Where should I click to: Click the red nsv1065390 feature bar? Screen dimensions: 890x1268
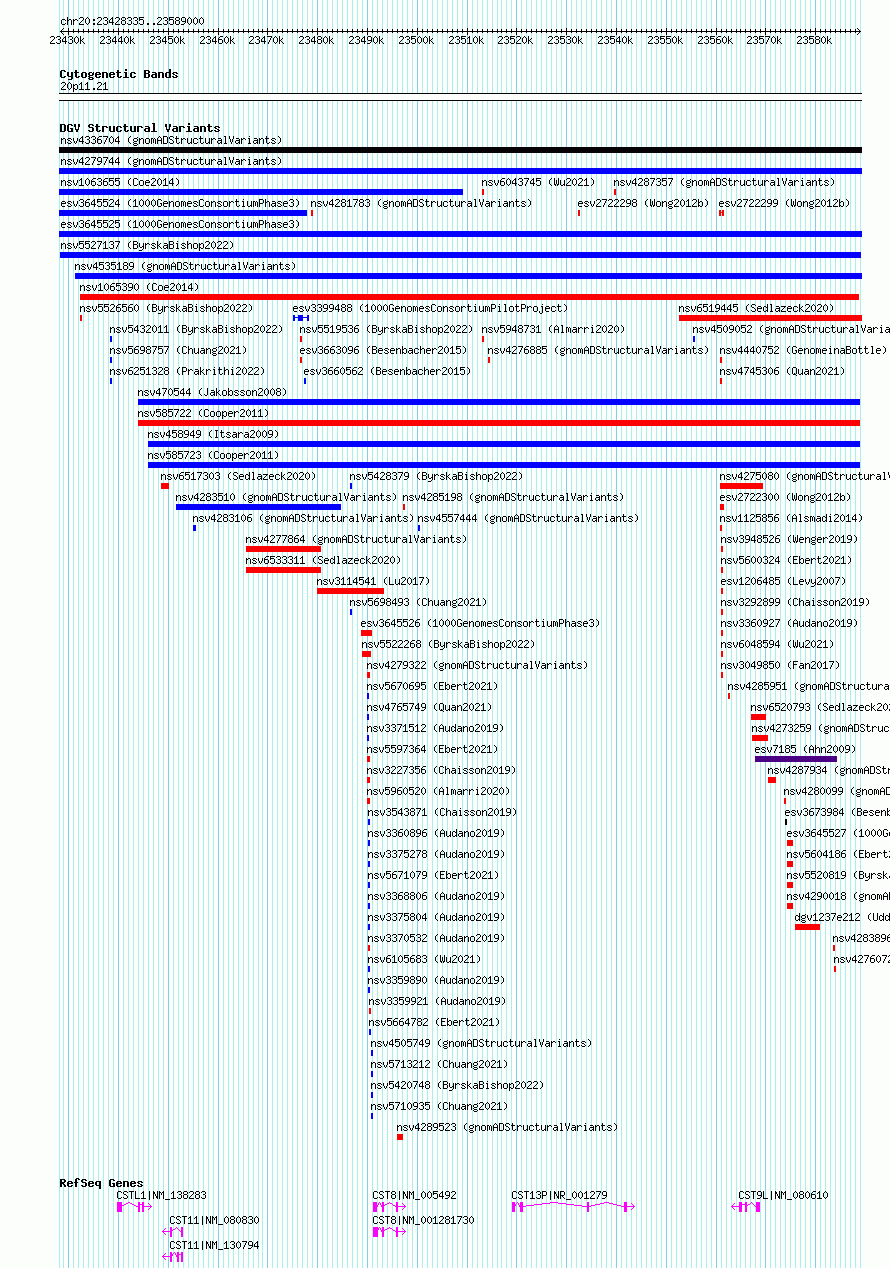click(x=469, y=297)
